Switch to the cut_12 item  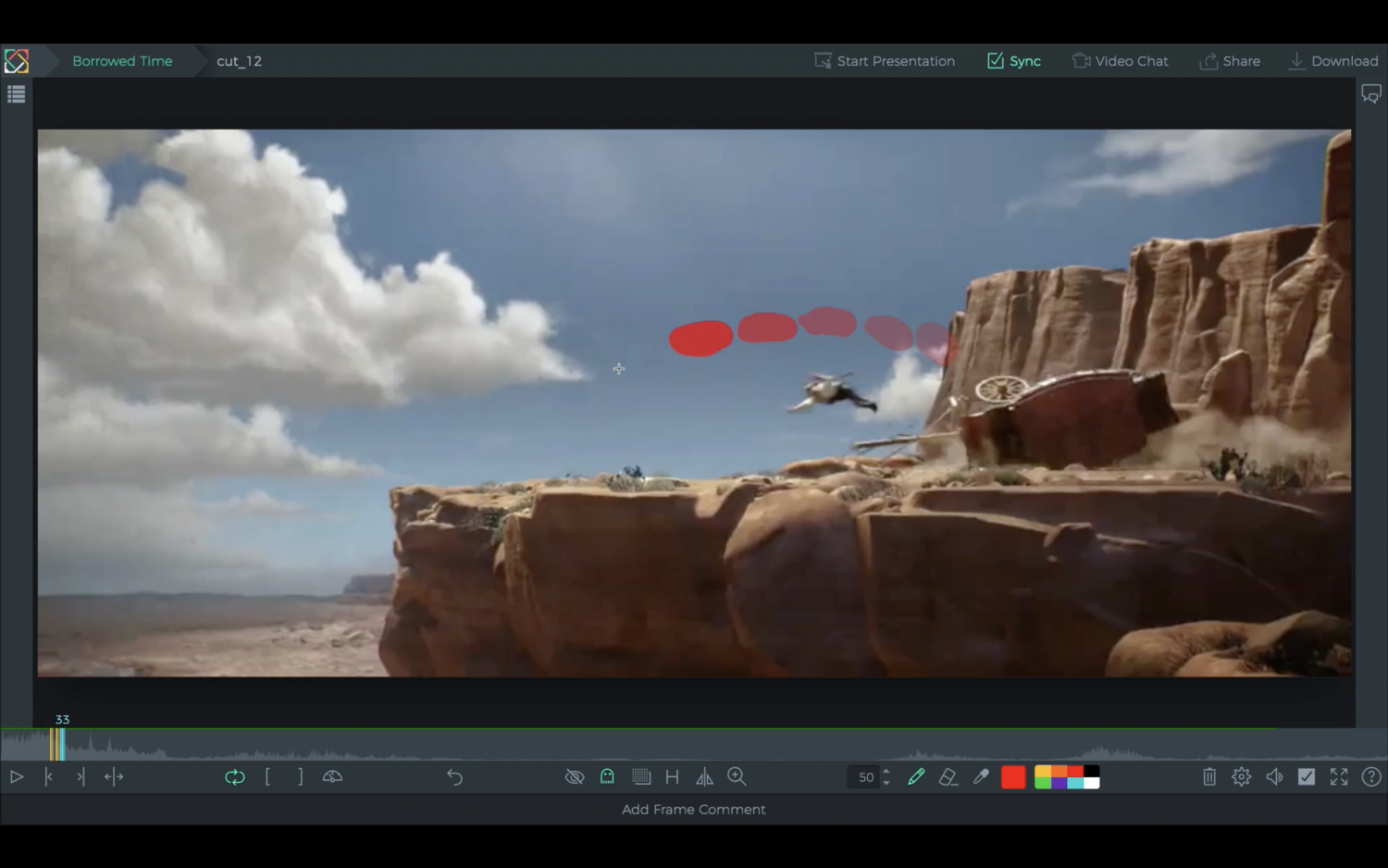coord(239,61)
